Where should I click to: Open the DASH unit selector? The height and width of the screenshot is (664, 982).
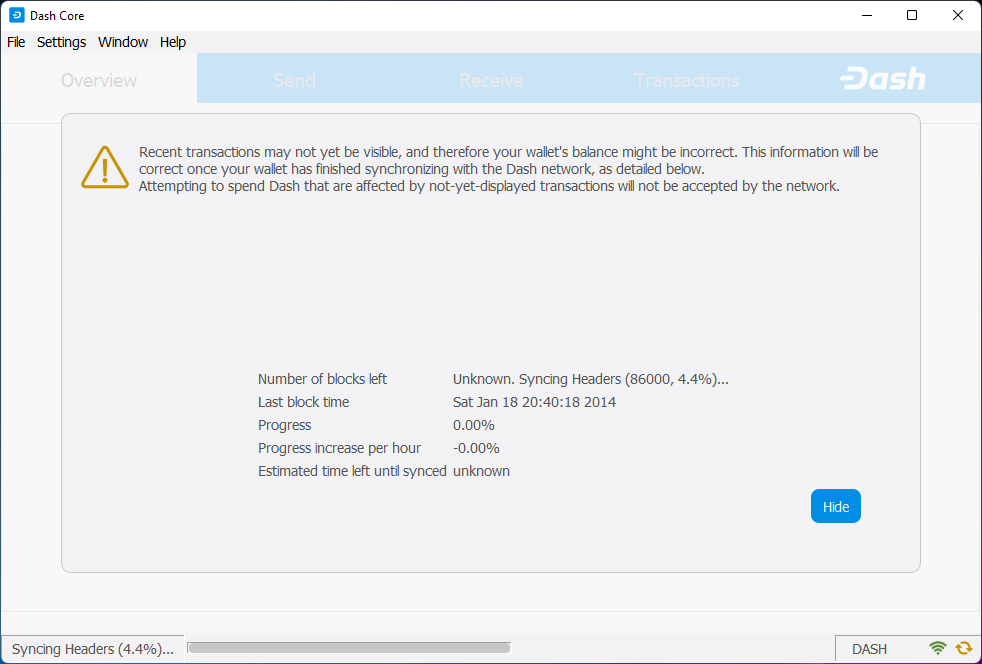coord(869,649)
